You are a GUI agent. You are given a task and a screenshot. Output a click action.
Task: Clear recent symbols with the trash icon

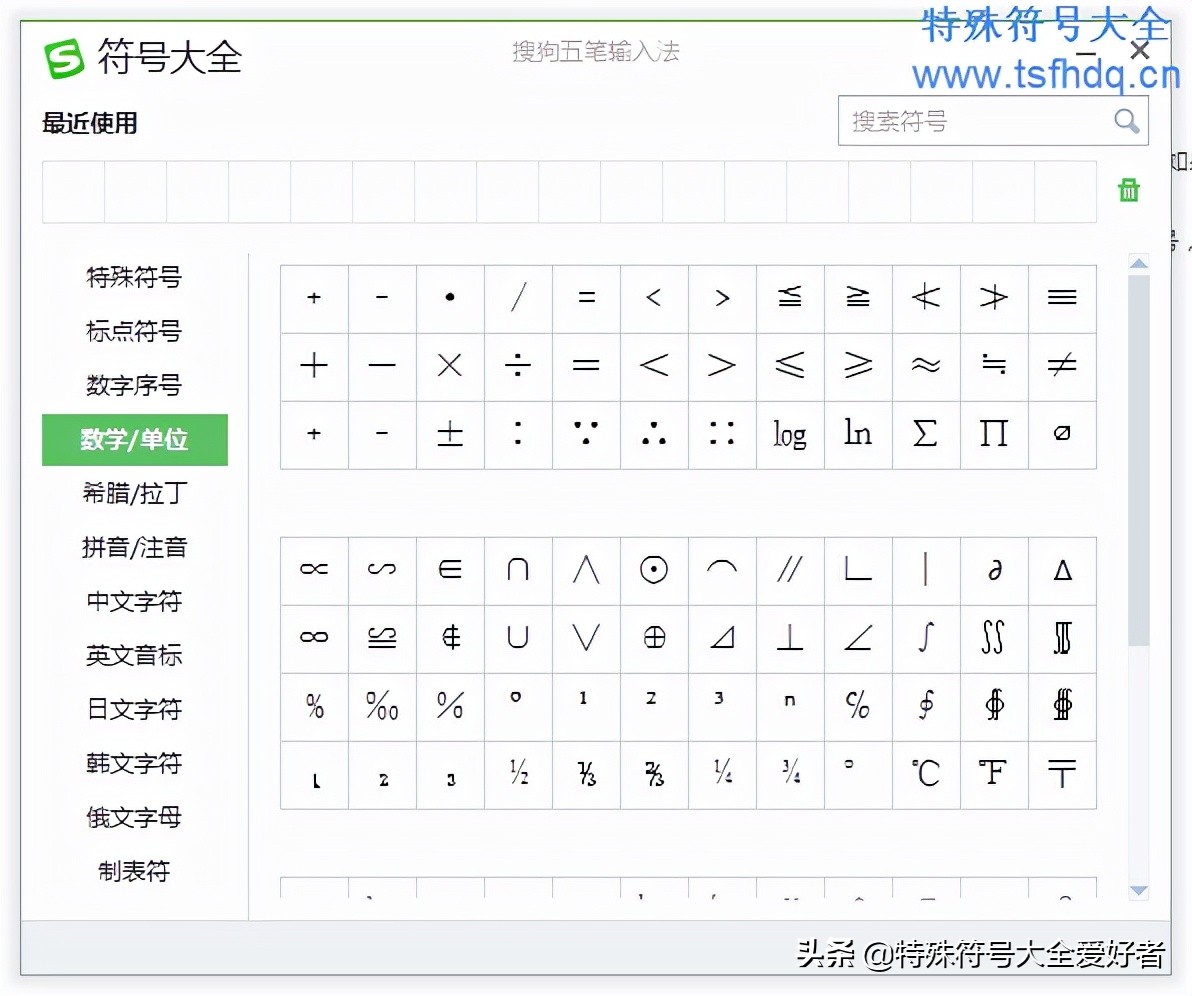[1128, 190]
